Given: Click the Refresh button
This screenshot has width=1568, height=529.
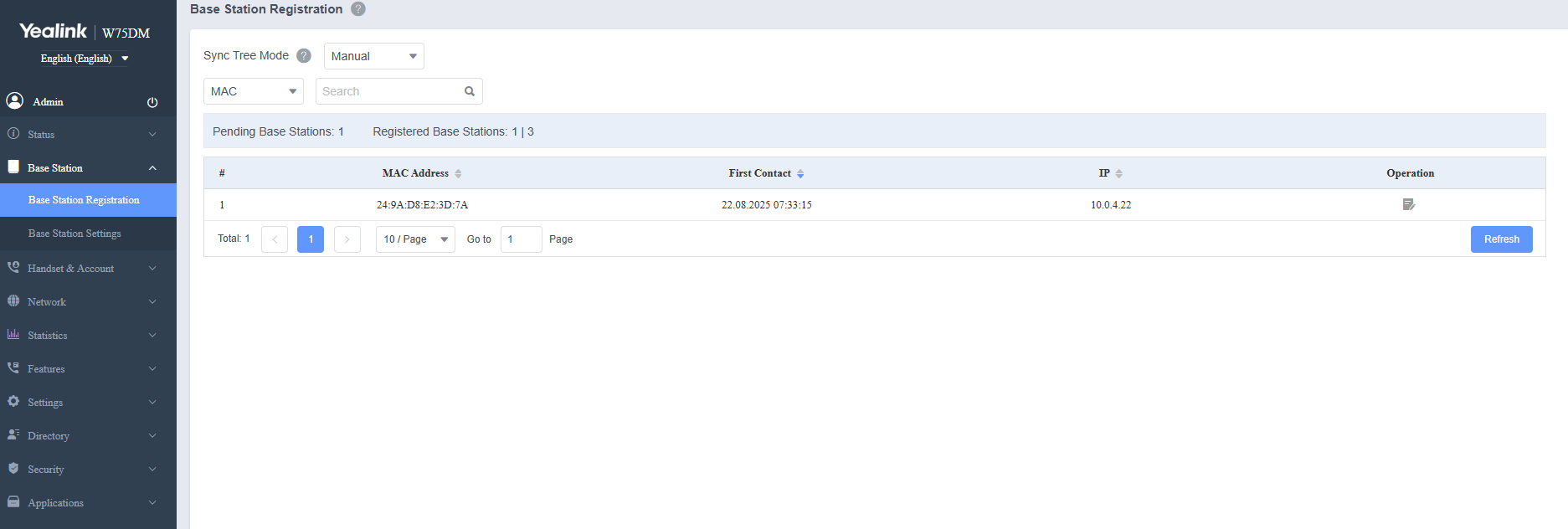Looking at the screenshot, I should tap(1501, 239).
